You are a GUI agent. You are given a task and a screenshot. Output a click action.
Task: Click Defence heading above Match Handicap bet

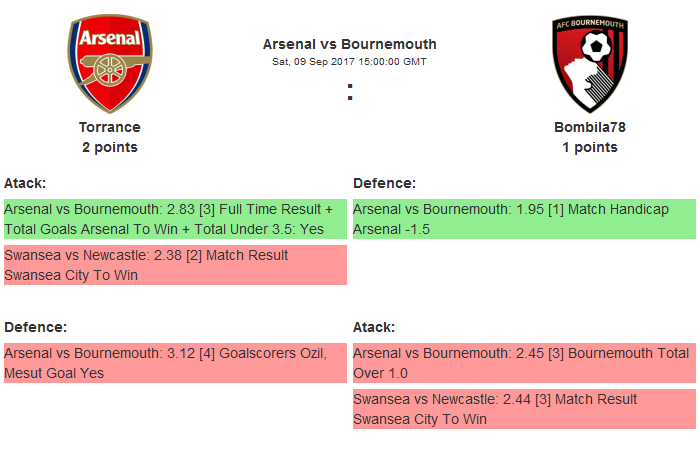point(384,183)
